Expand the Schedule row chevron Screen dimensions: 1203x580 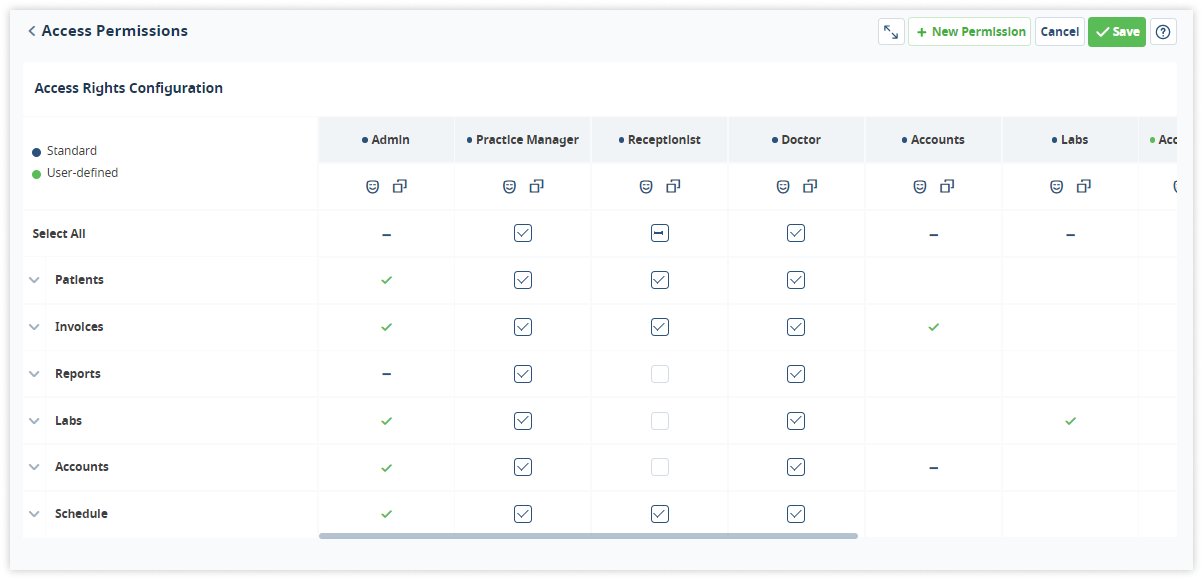(34, 514)
